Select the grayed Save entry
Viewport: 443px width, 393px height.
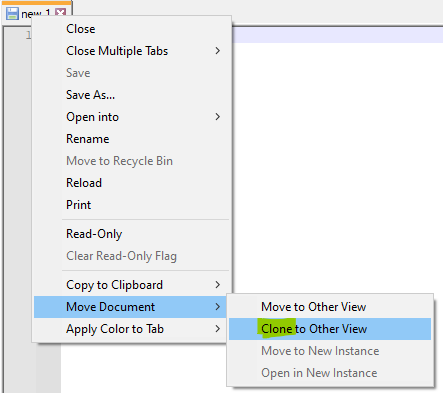pos(132,73)
